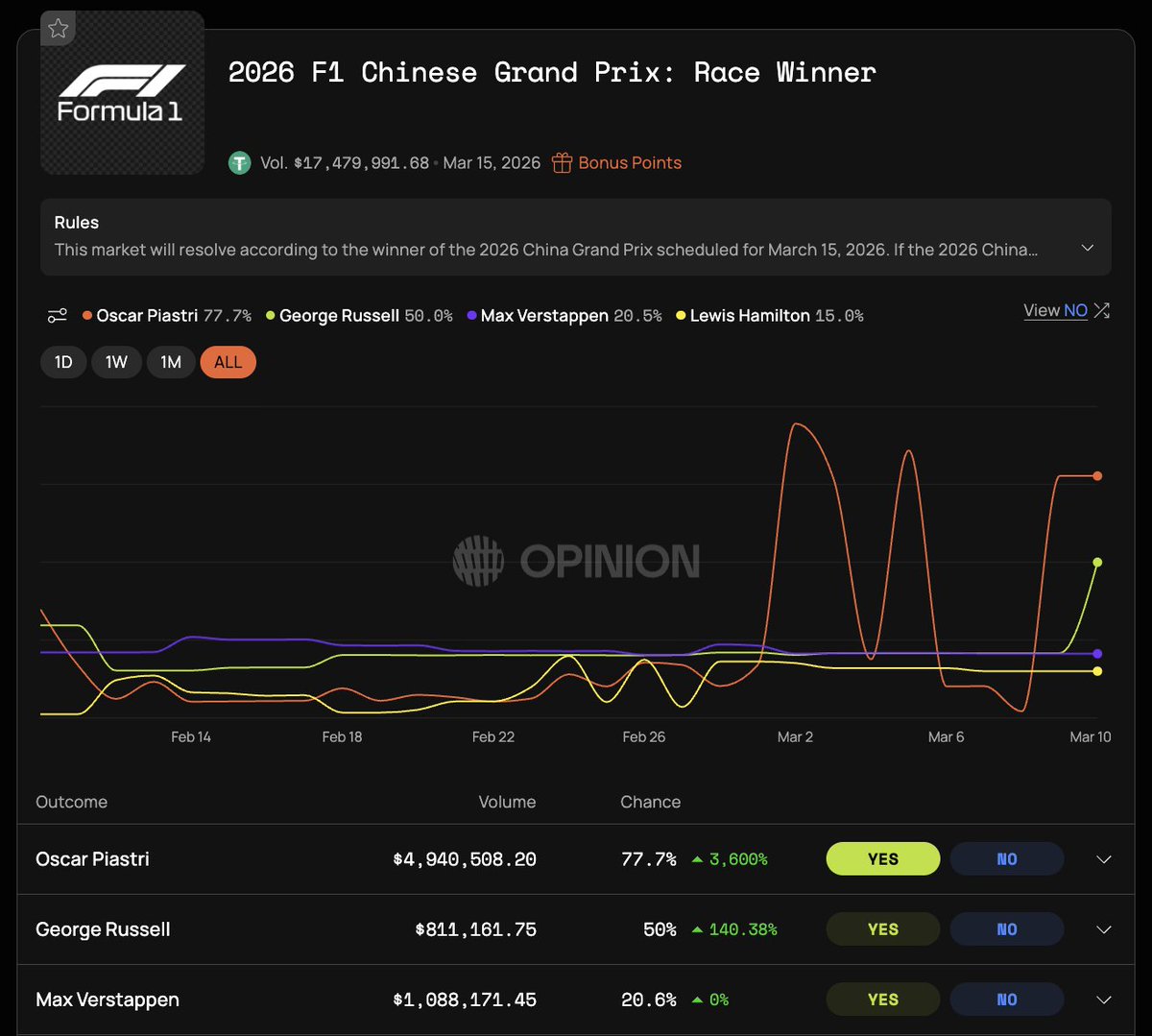The image size is (1152, 1036).
Task: Buy NO on Oscar Piastri
Action: click(x=1007, y=859)
